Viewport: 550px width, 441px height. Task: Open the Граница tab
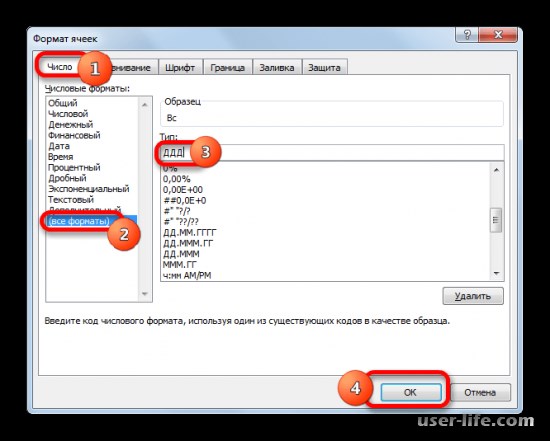(227, 67)
